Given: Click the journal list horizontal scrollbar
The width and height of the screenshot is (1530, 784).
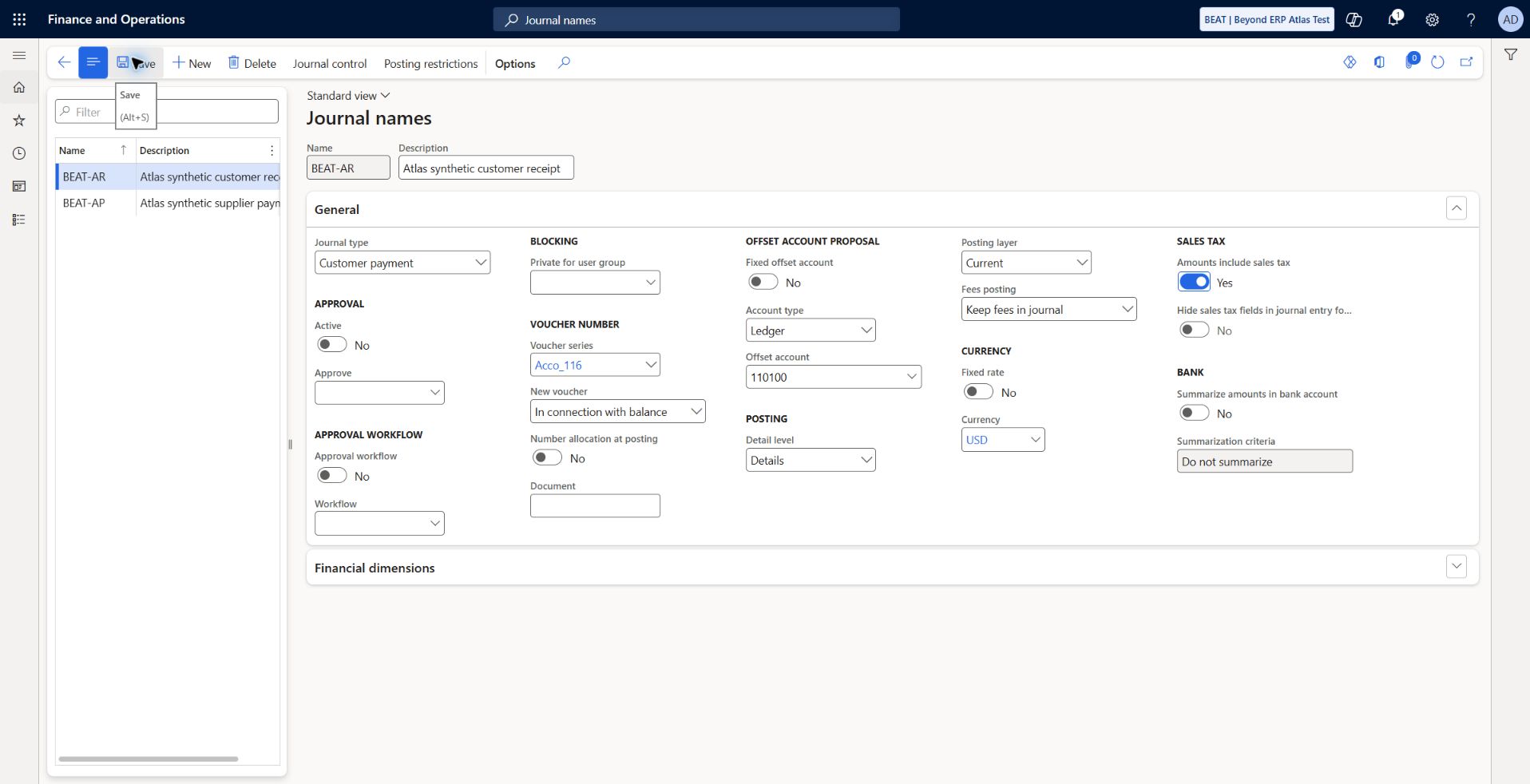Looking at the screenshot, I should [x=149, y=758].
